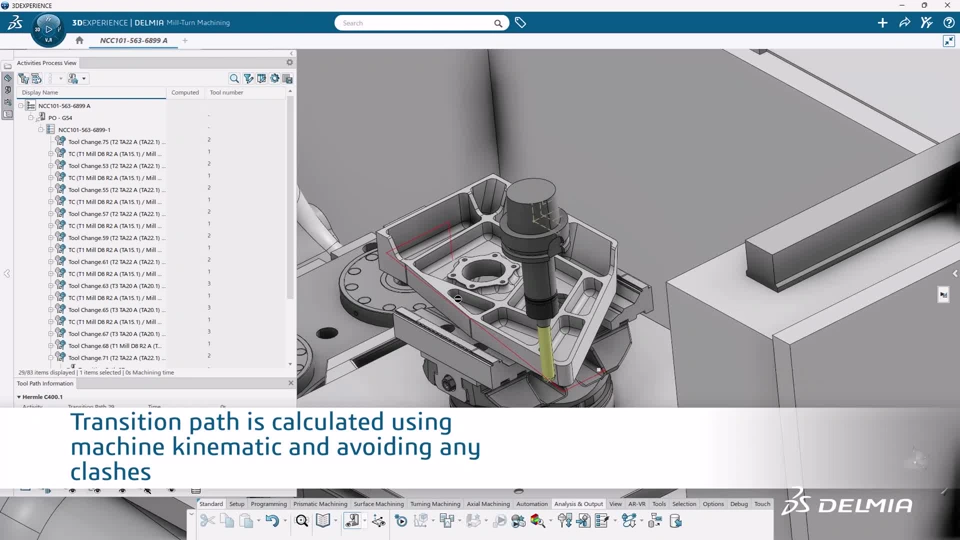Click the columns configuration icon
The image size is (960, 540).
click(x=261, y=78)
